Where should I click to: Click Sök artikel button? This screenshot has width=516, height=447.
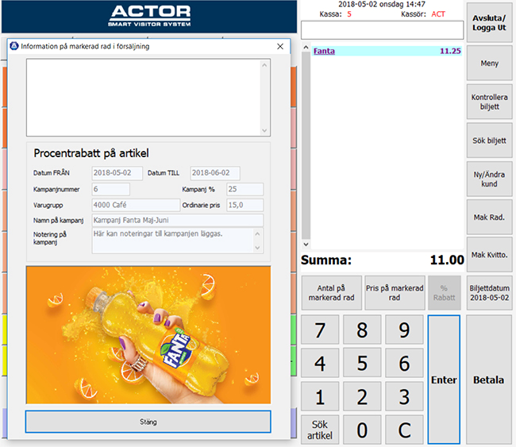pos(320,430)
